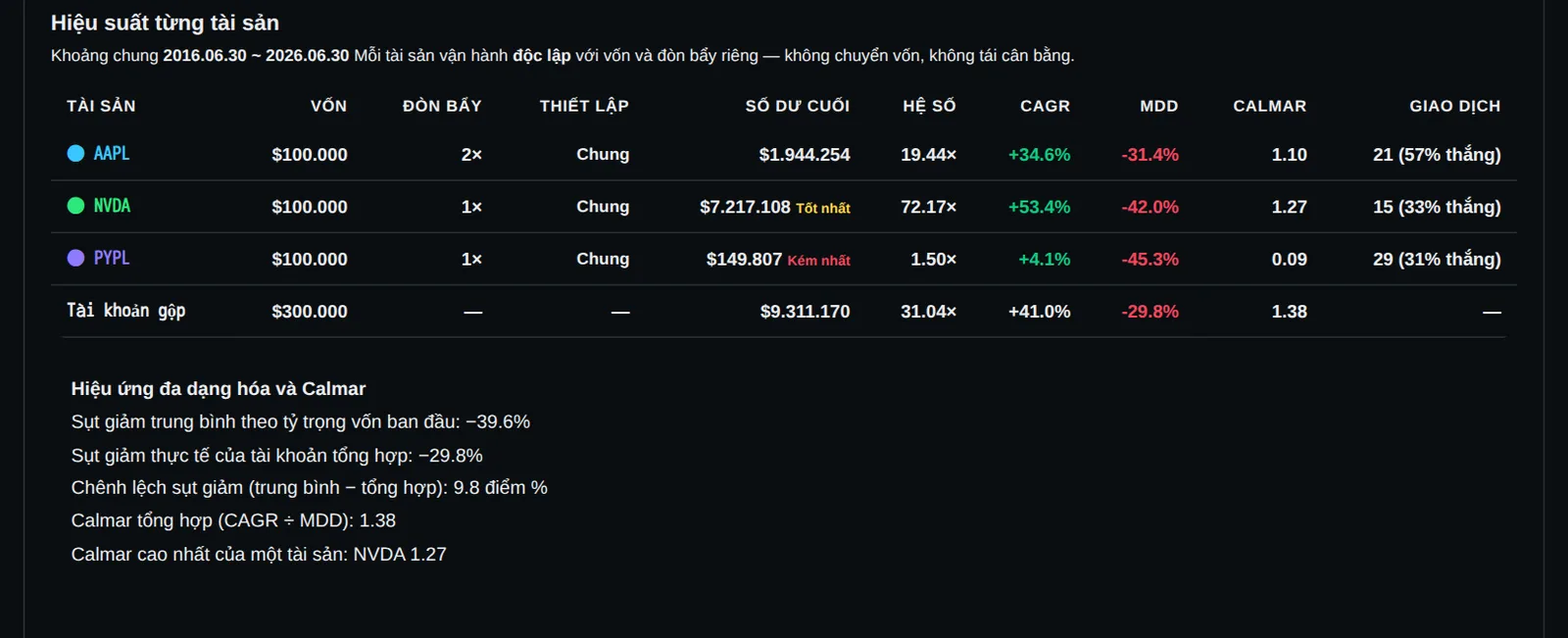Click 'Hiệu ứng đa dạng hóa và Calmar' heading
The height and width of the screenshot is (638, 1568).
pos(219,389)
